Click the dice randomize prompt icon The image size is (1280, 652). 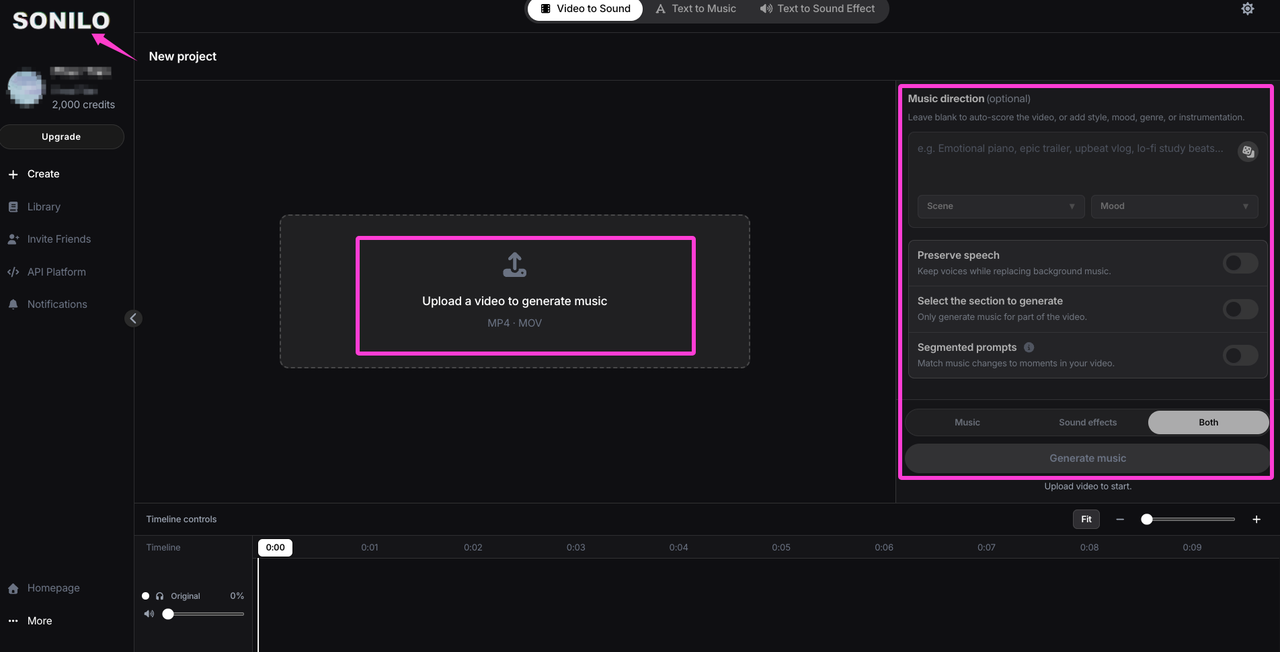(x=1247, y=152)
